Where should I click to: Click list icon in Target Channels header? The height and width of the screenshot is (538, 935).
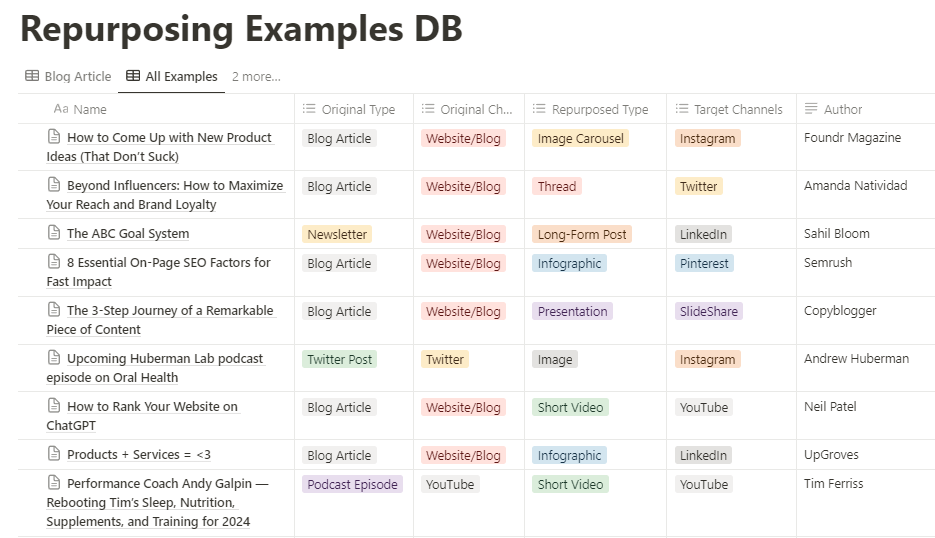682,109
